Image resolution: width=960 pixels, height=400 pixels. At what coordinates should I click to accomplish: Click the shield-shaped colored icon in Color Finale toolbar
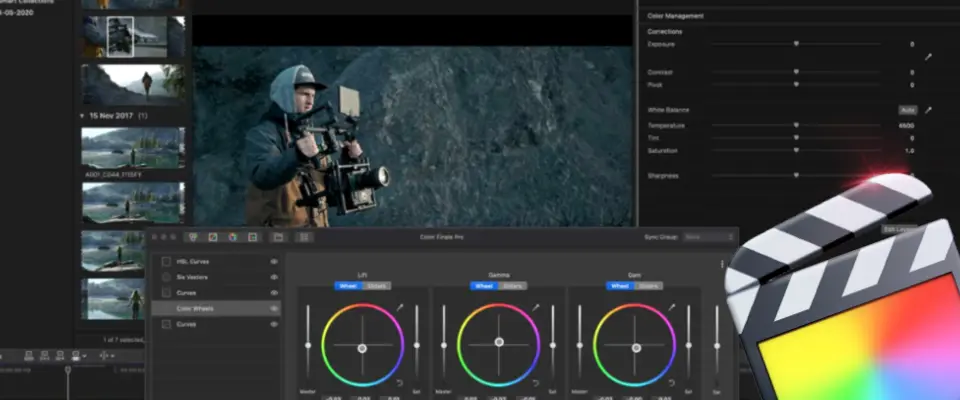coord(193,237)
